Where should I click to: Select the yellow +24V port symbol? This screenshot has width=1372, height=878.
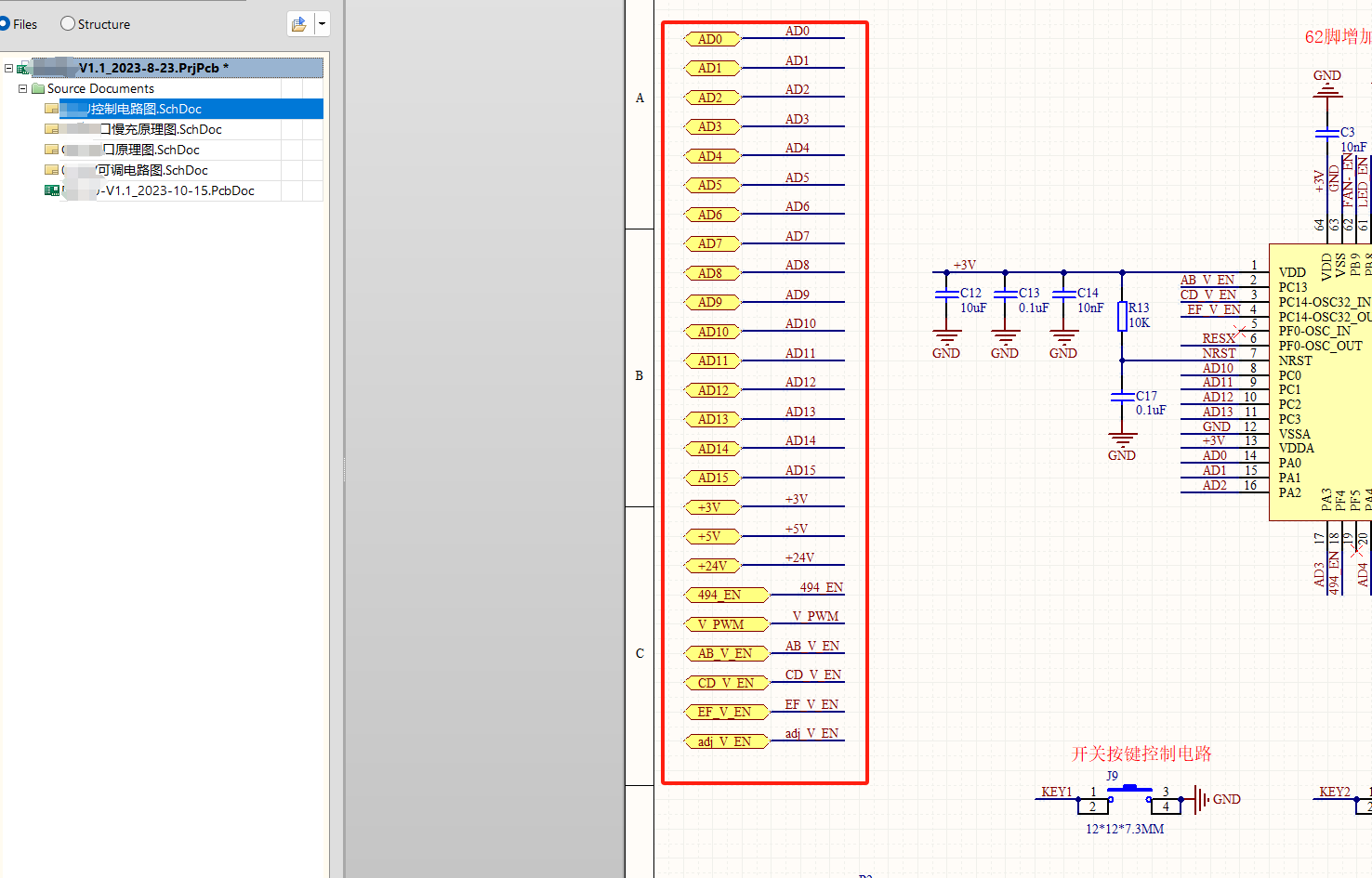(712, 566)
